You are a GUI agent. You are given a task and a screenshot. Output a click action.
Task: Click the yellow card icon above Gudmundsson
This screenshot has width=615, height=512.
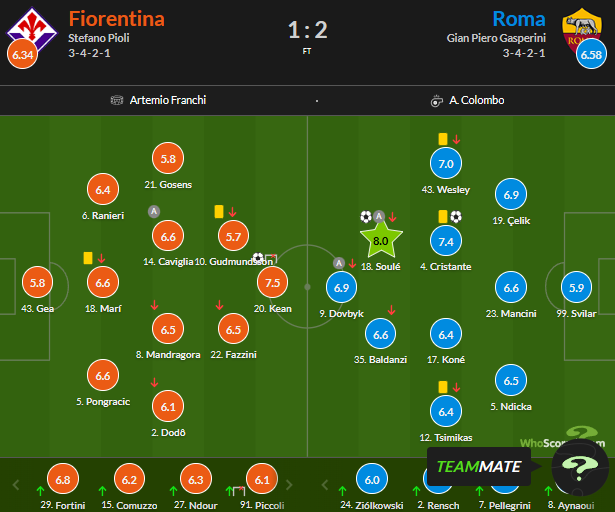click(218, 211)
